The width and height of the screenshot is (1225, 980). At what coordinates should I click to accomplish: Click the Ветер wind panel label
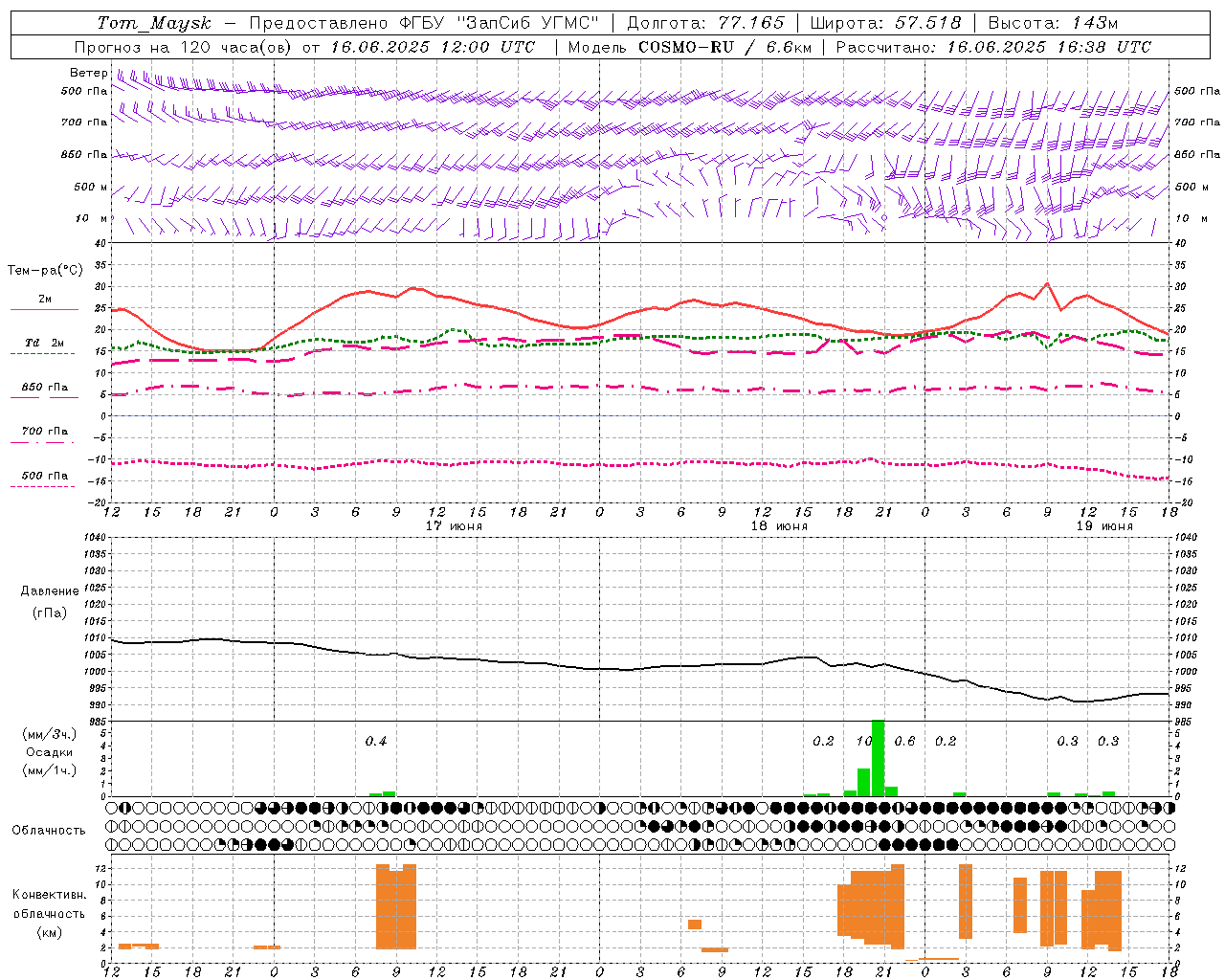(89, 73)
